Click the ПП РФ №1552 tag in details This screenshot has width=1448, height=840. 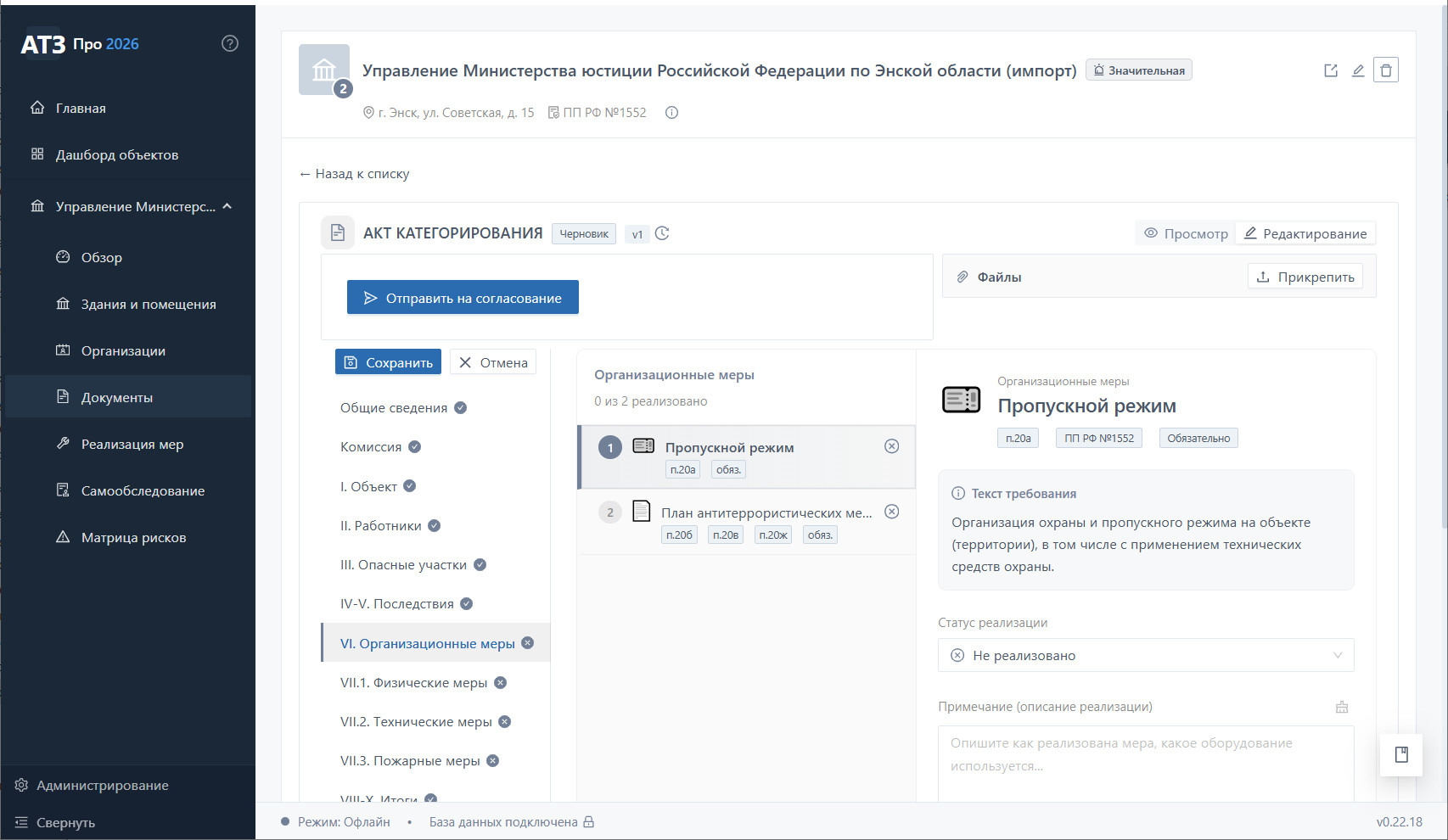point(1099,438)
